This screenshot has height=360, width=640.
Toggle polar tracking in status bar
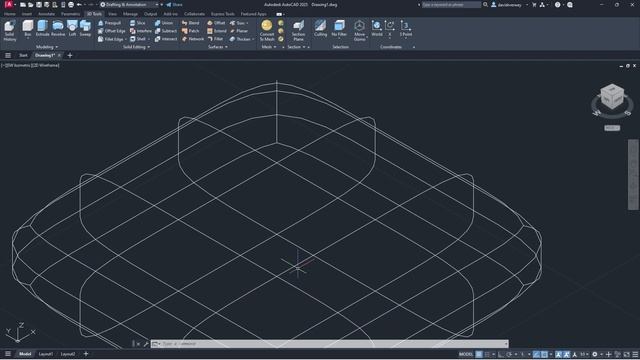(509, 354)
